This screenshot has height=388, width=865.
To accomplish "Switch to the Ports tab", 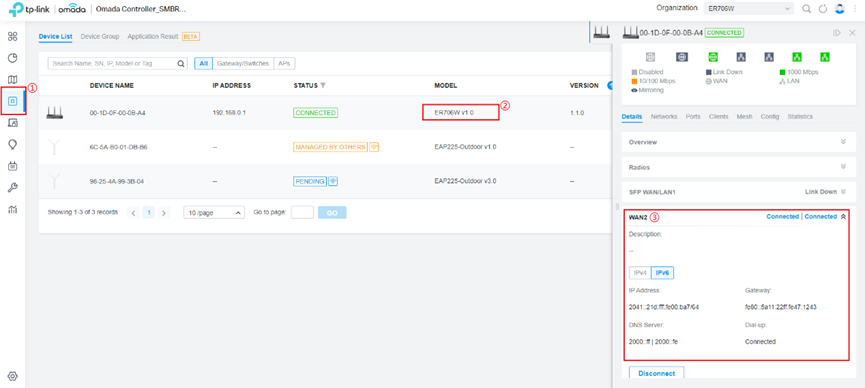I will tap(693, 116).
